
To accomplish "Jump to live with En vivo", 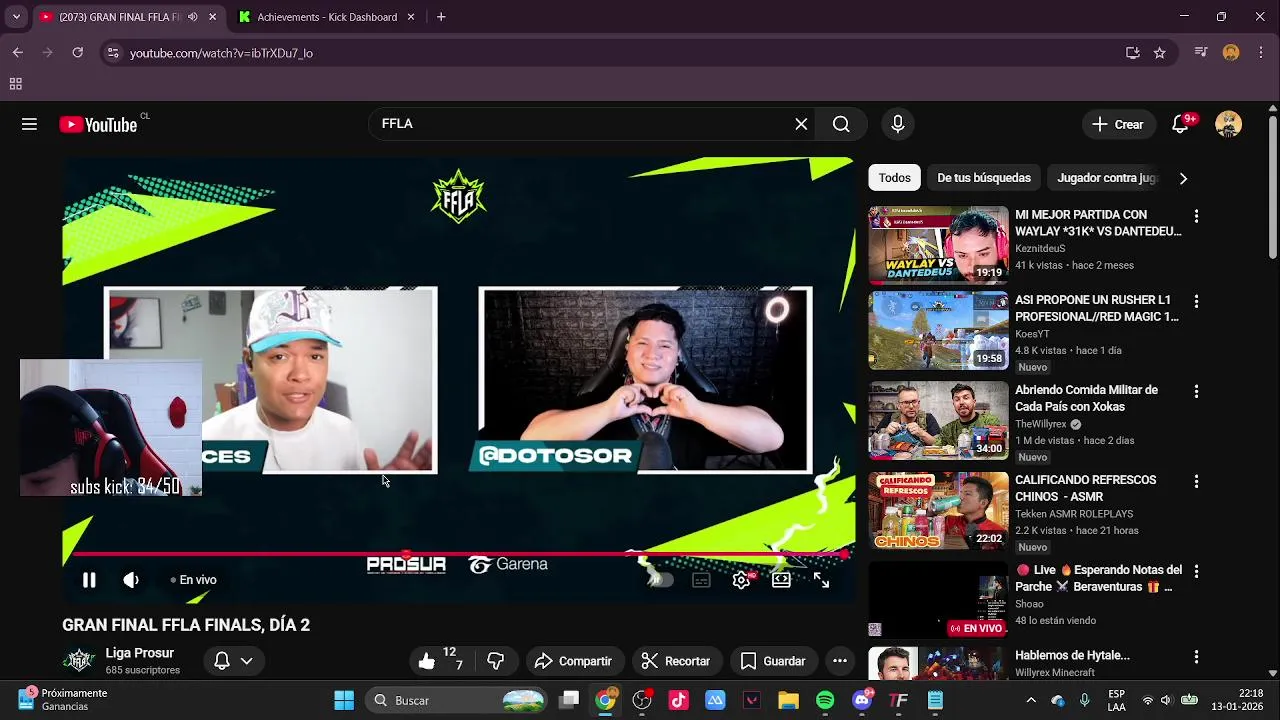I will [194, 580].
